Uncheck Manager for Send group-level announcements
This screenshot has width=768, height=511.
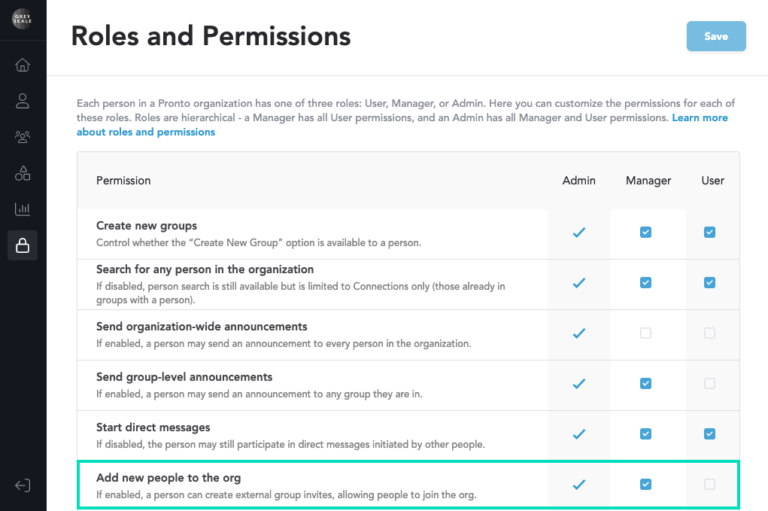pyautogui.click(x=646, y=384)
